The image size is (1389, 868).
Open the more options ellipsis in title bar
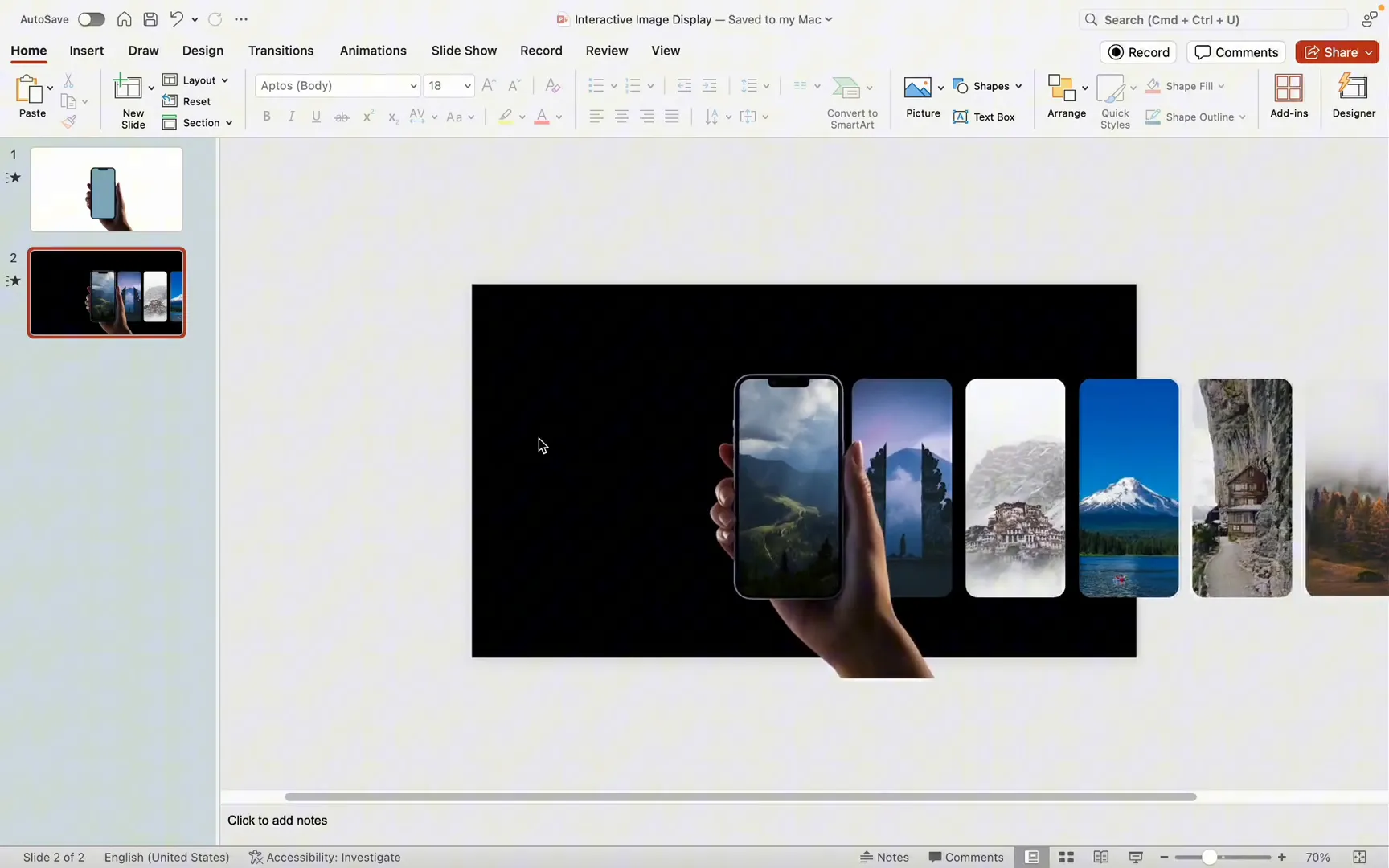[x=241, y=19]
